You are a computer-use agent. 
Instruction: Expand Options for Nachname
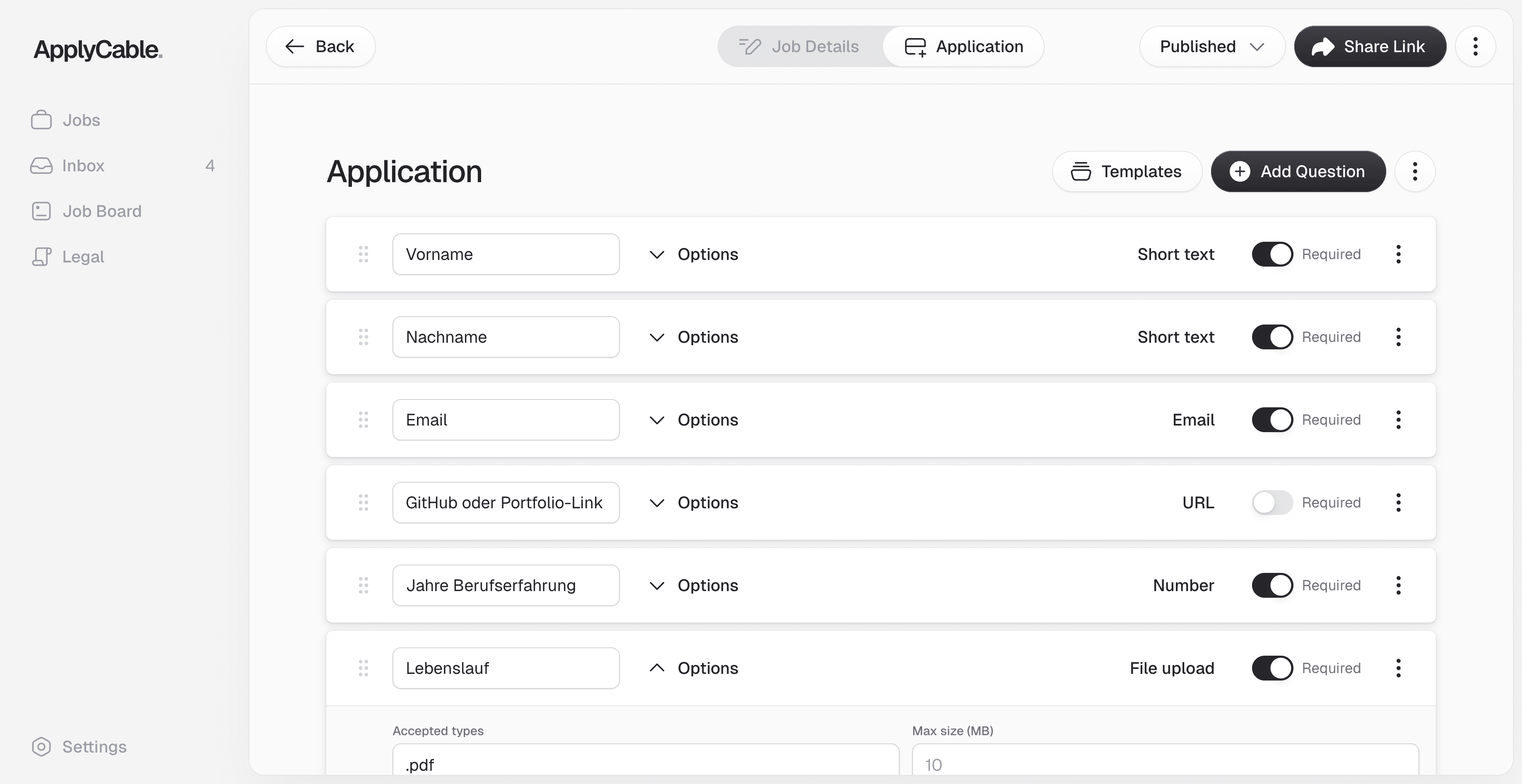coord(694,337)
